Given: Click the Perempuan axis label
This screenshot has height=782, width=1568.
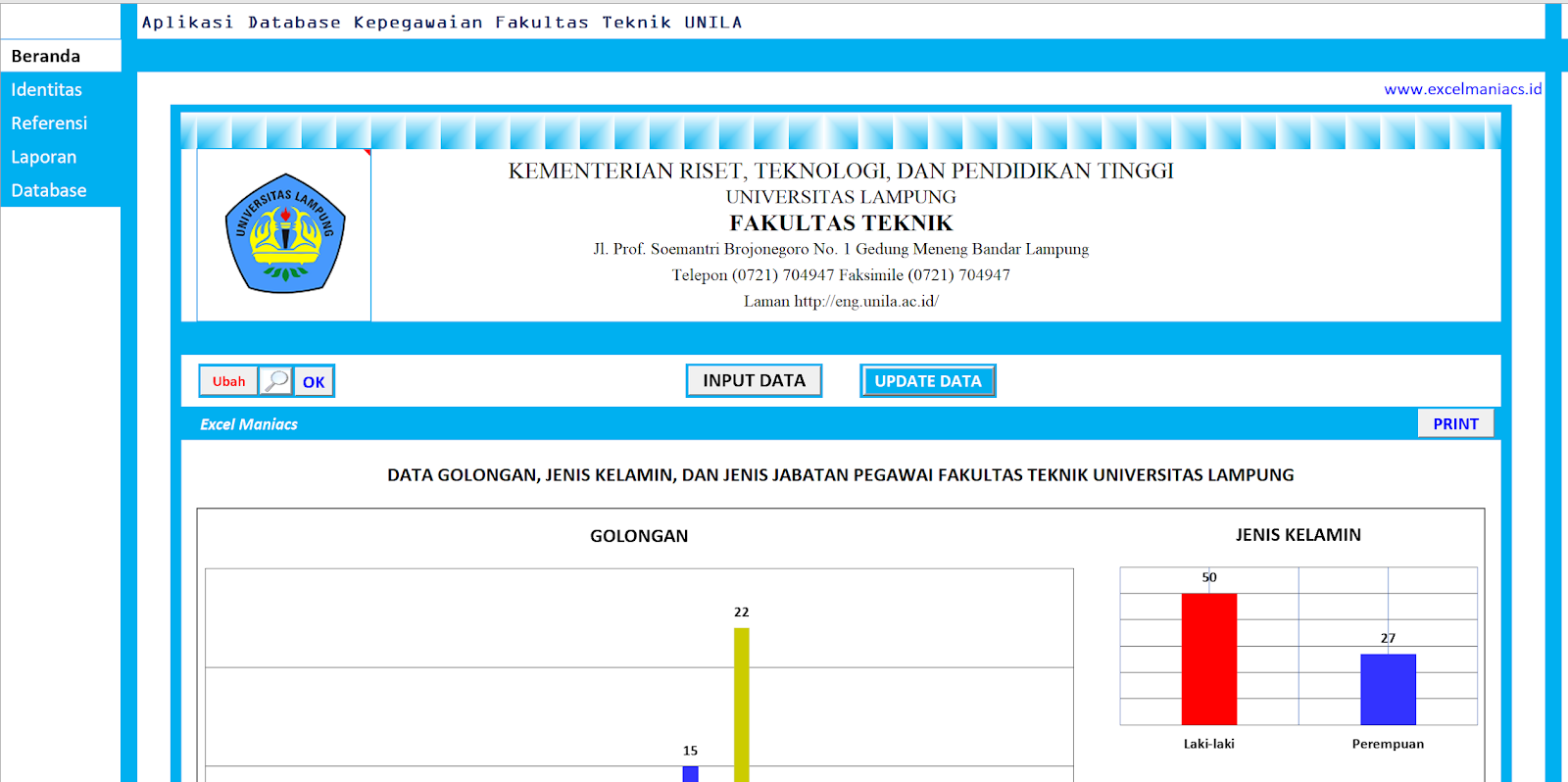Looking at the screenshot, I should (1388, 744).
